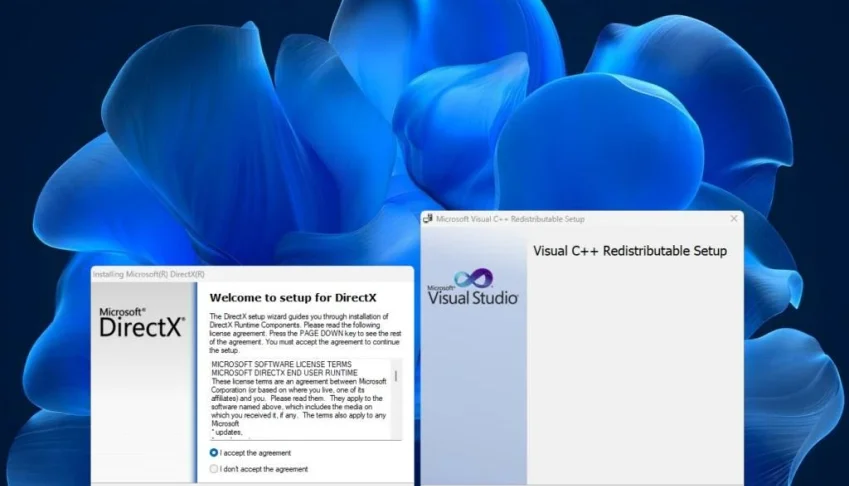Click the 'Installing Microsoft(R) DirectX(R)' title bar
The image size is (849, 486).
coord(252,274)
